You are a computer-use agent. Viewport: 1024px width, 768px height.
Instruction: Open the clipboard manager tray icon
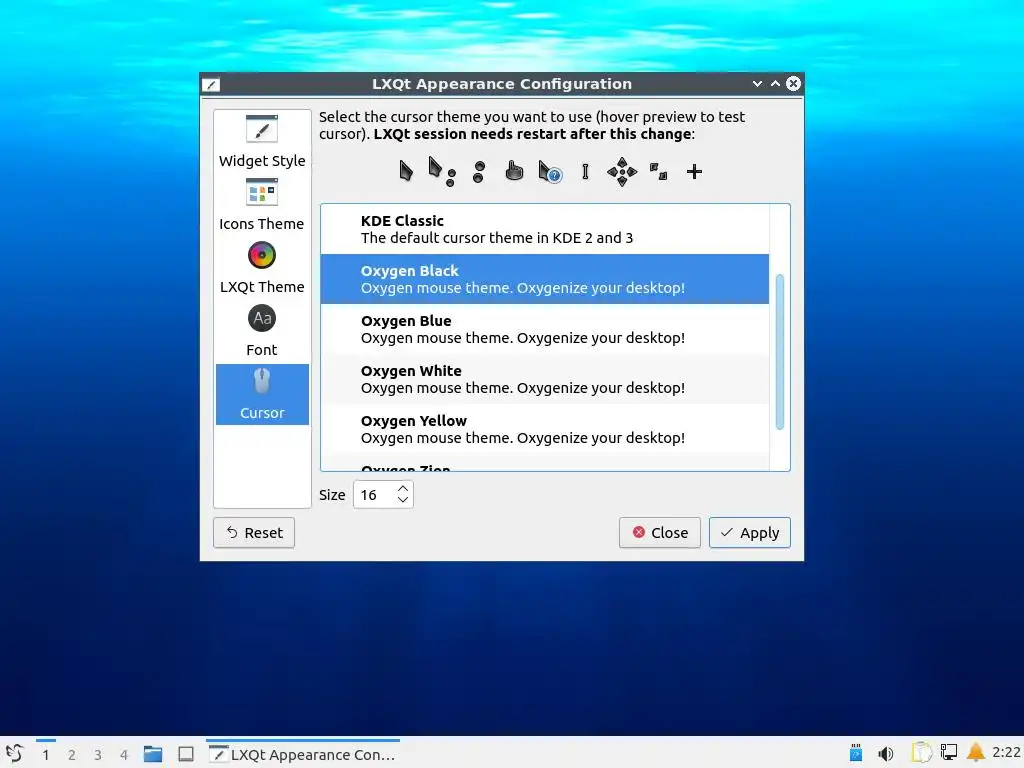click(x=921, y=753)
